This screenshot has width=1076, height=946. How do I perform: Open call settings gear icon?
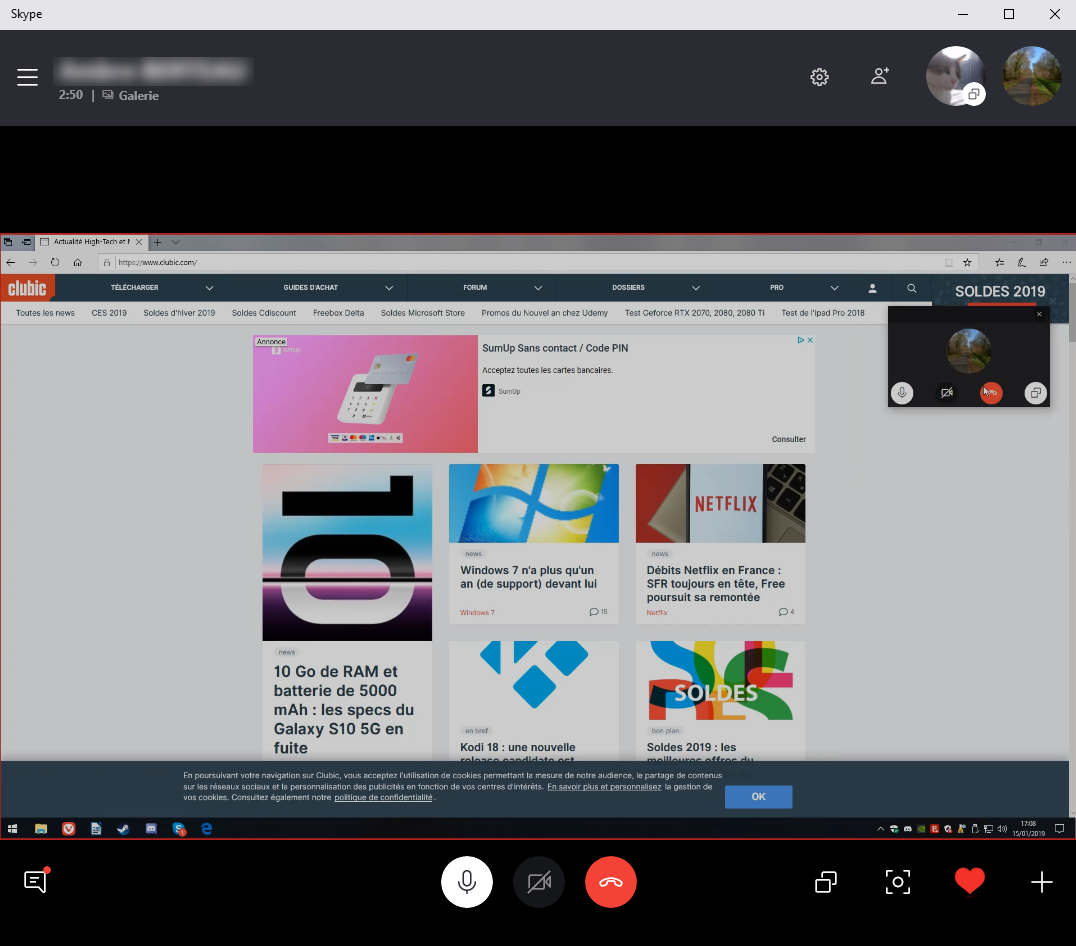coord(819,77)
